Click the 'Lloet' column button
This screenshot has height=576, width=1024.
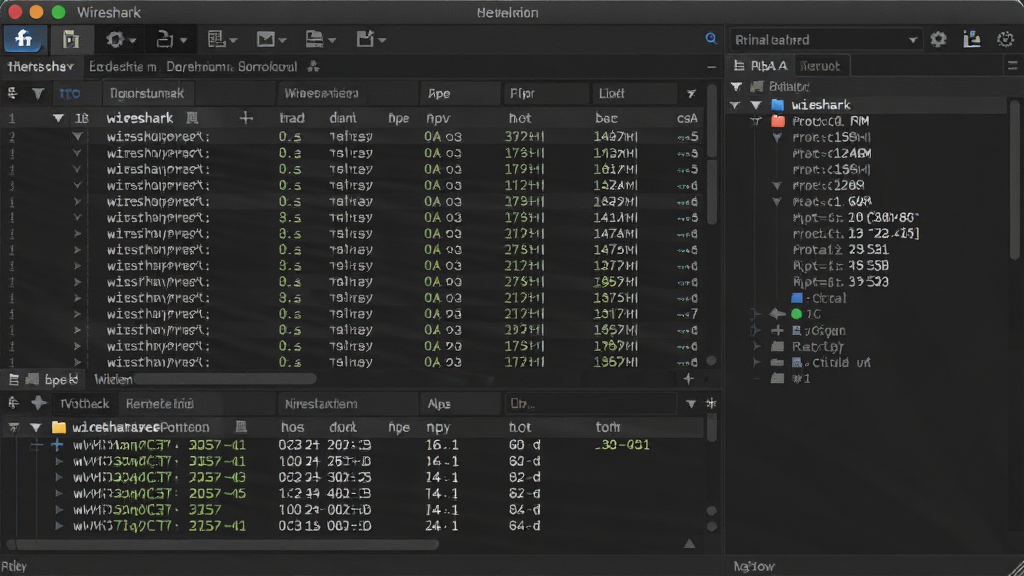[x=633, y=93]
